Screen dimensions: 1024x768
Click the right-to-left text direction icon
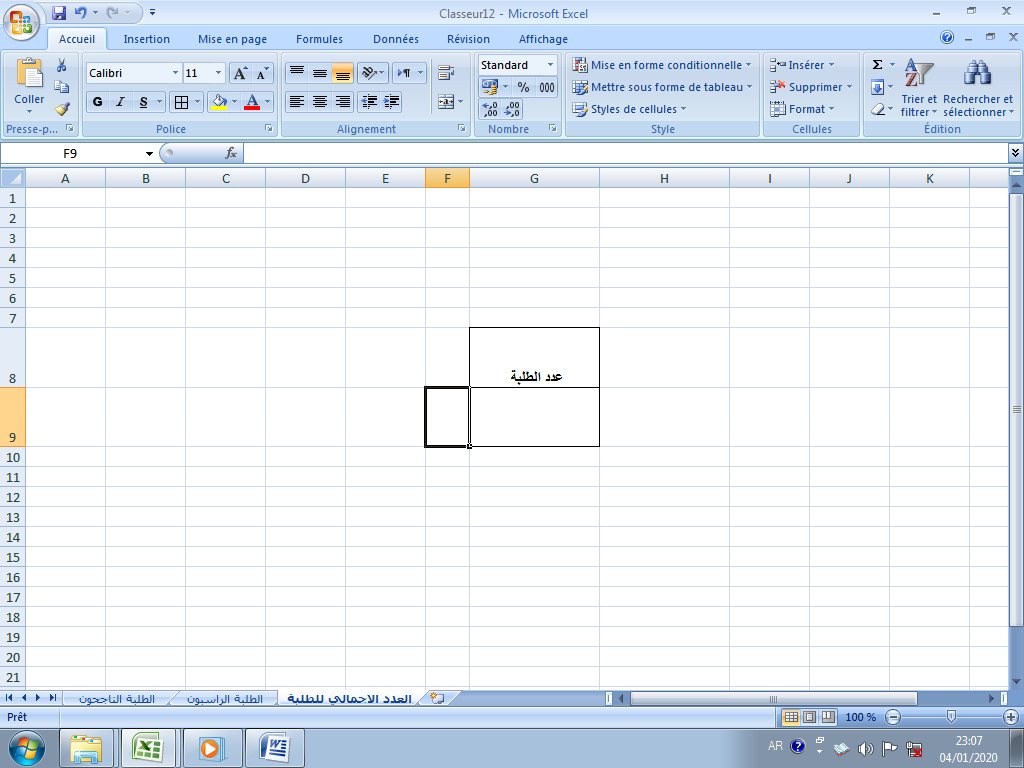coord(404,72)
